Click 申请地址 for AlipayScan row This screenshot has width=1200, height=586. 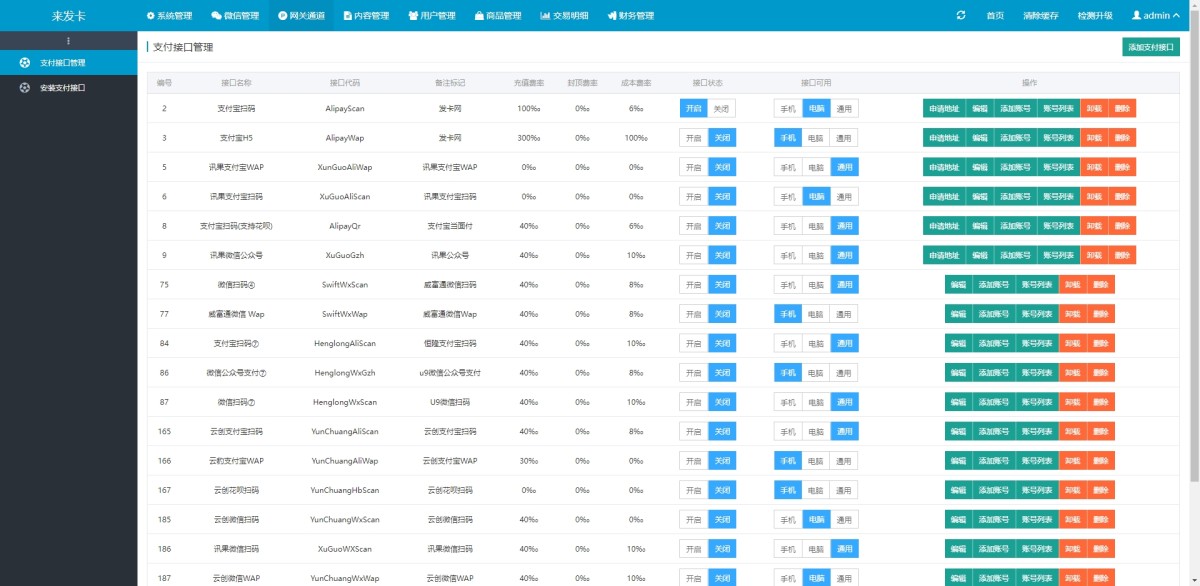point(944,109)
